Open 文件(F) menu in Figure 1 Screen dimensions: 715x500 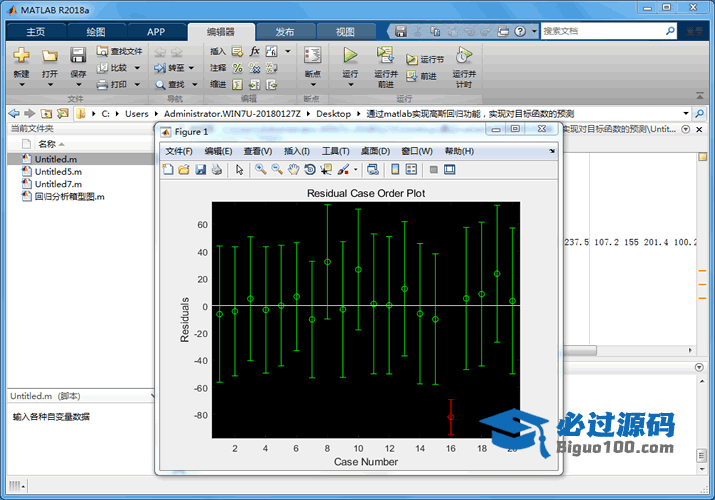[179, 151]
